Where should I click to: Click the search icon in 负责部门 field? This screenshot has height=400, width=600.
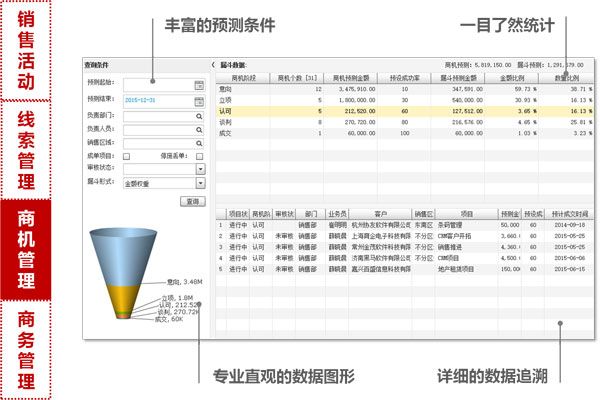[x=200, y=115]
